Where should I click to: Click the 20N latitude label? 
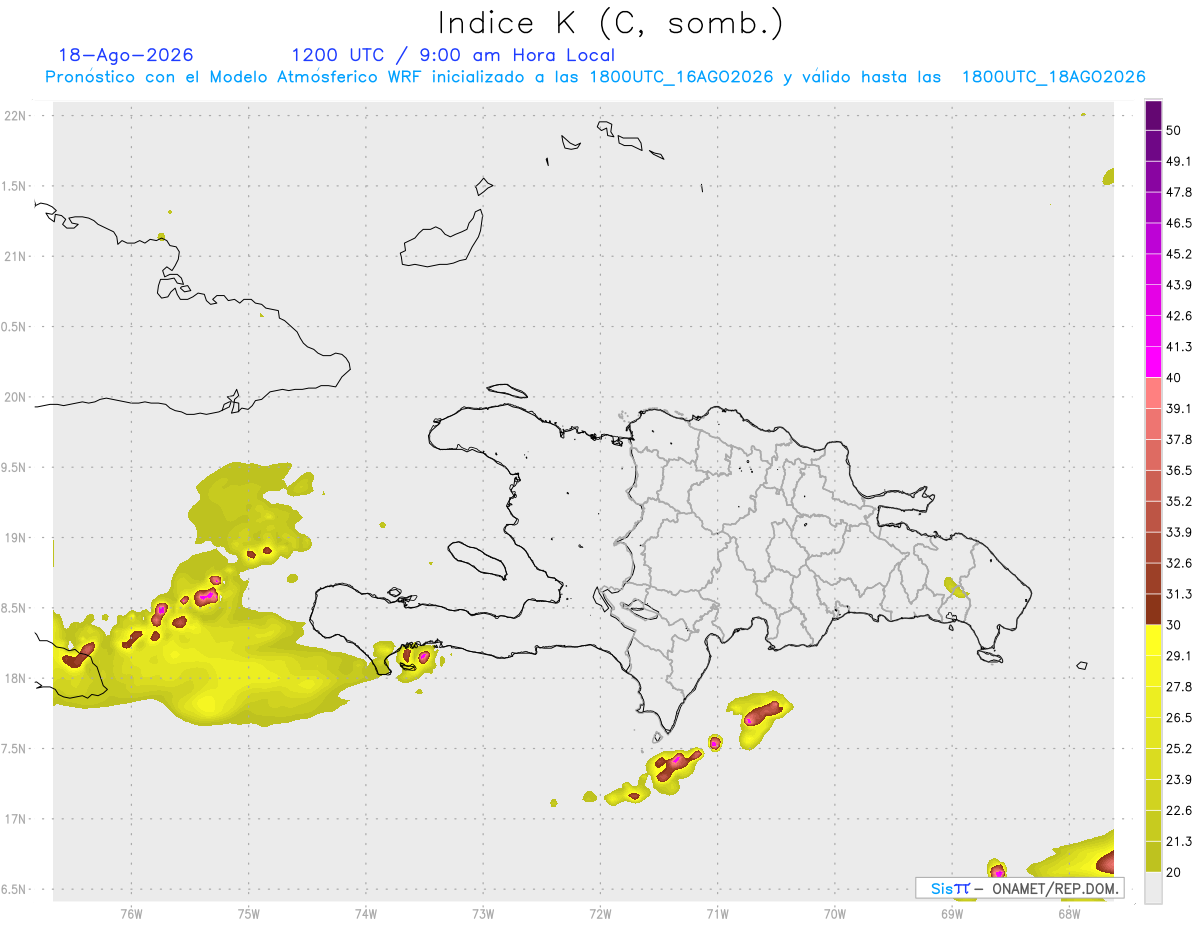coord(15,397)
